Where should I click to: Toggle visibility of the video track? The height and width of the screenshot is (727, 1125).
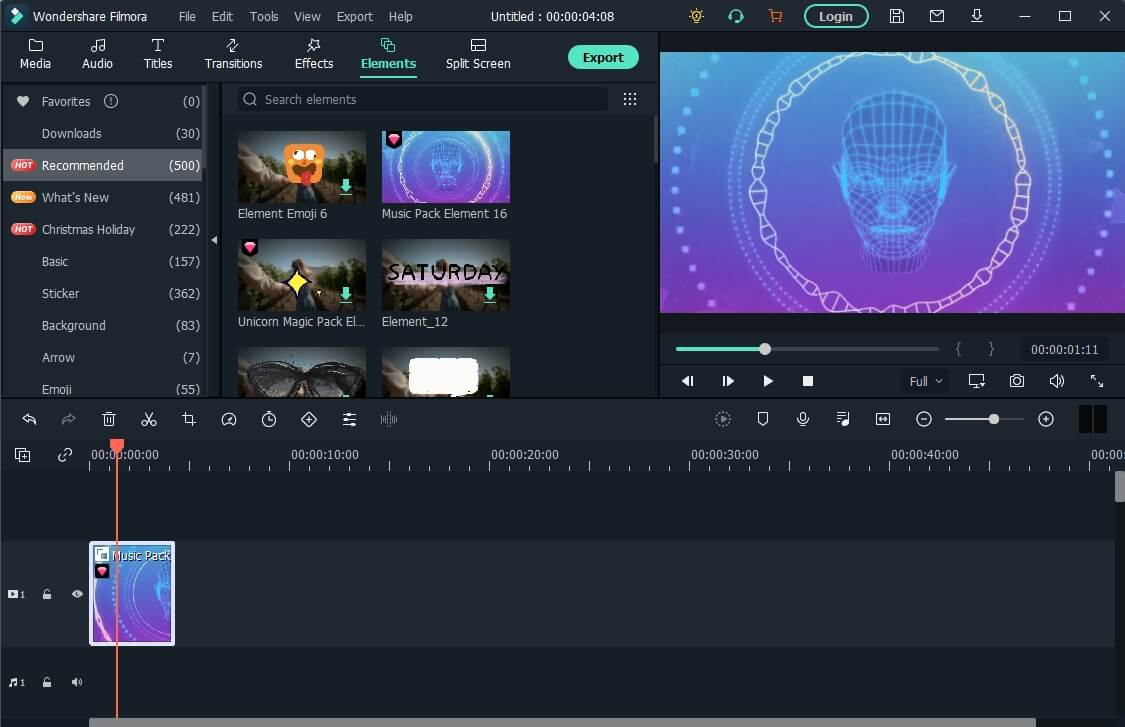77,594
